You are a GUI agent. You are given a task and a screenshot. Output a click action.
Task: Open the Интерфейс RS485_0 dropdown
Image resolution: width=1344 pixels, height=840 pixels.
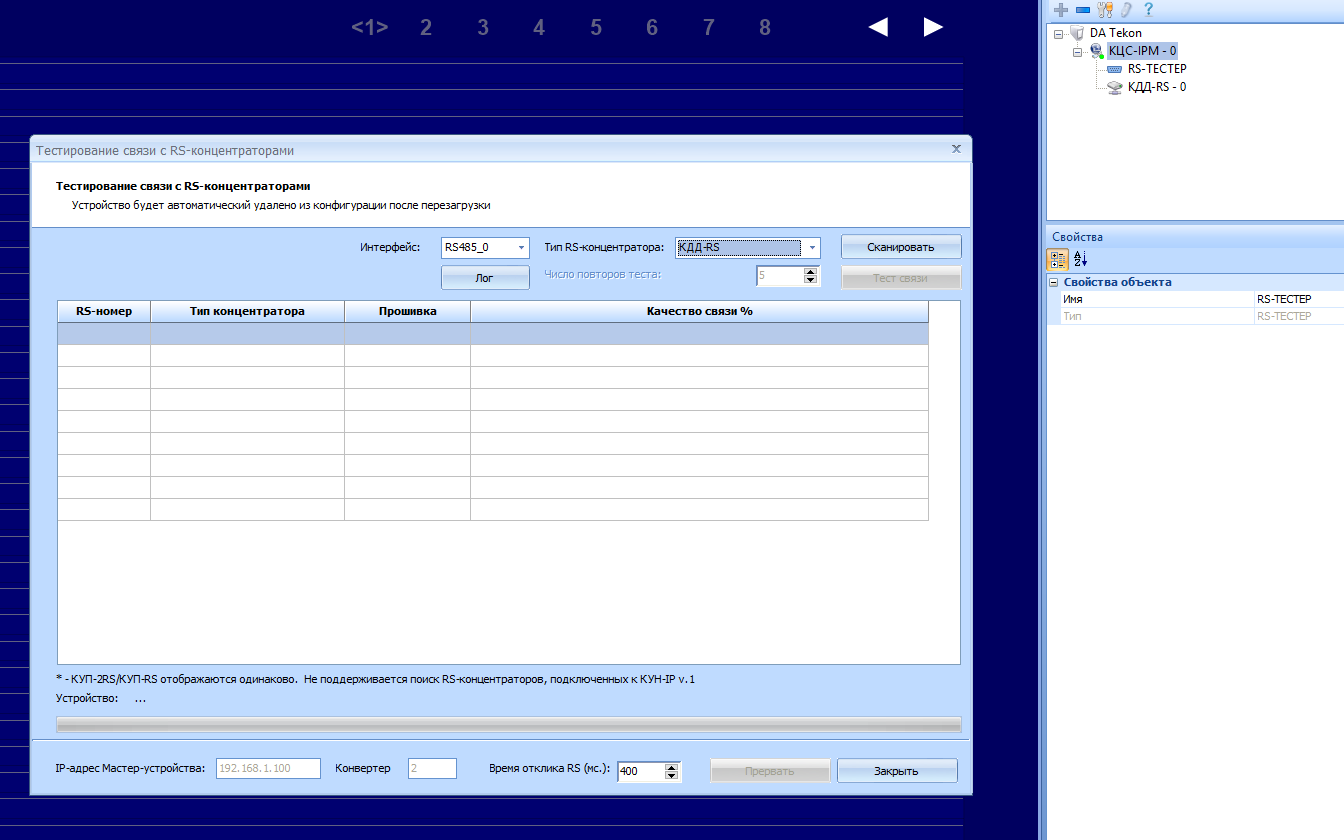(521, 248)
